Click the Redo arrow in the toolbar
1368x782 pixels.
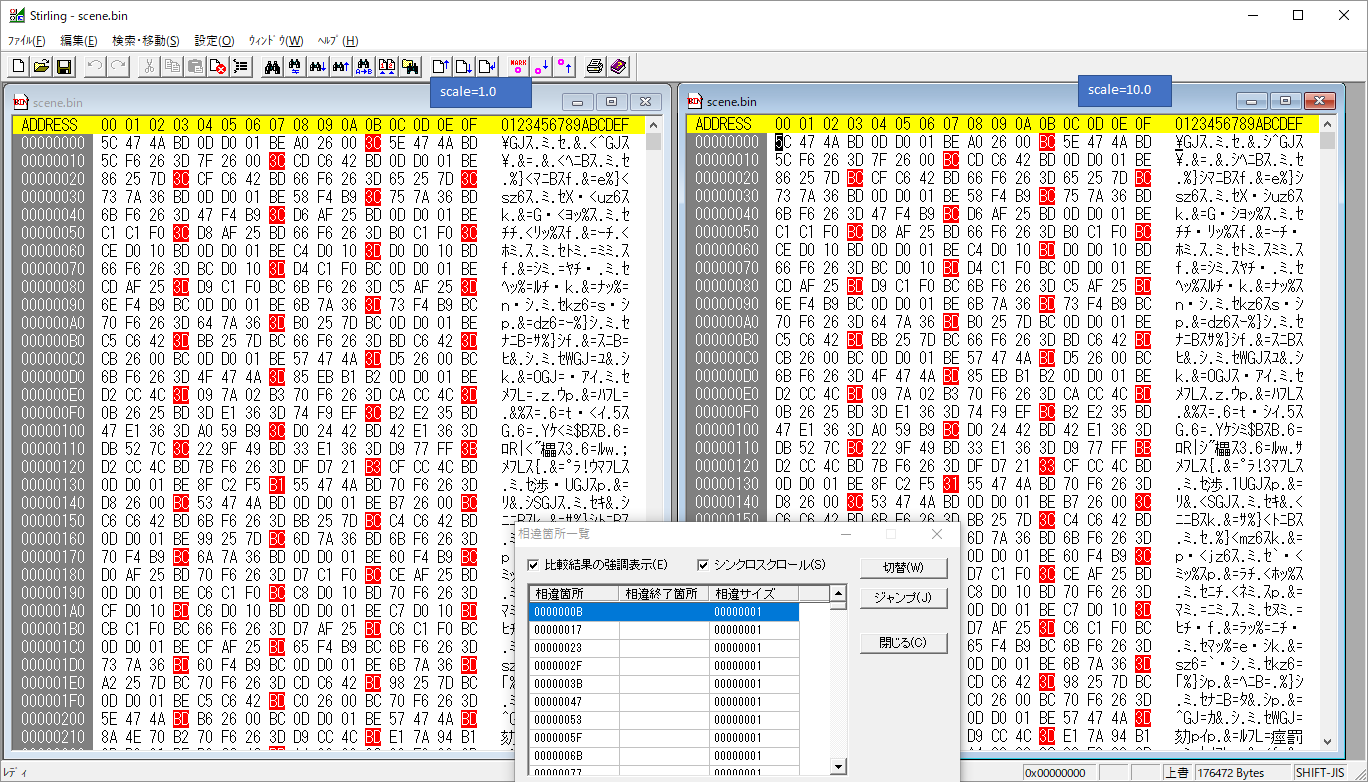[118, 67]
